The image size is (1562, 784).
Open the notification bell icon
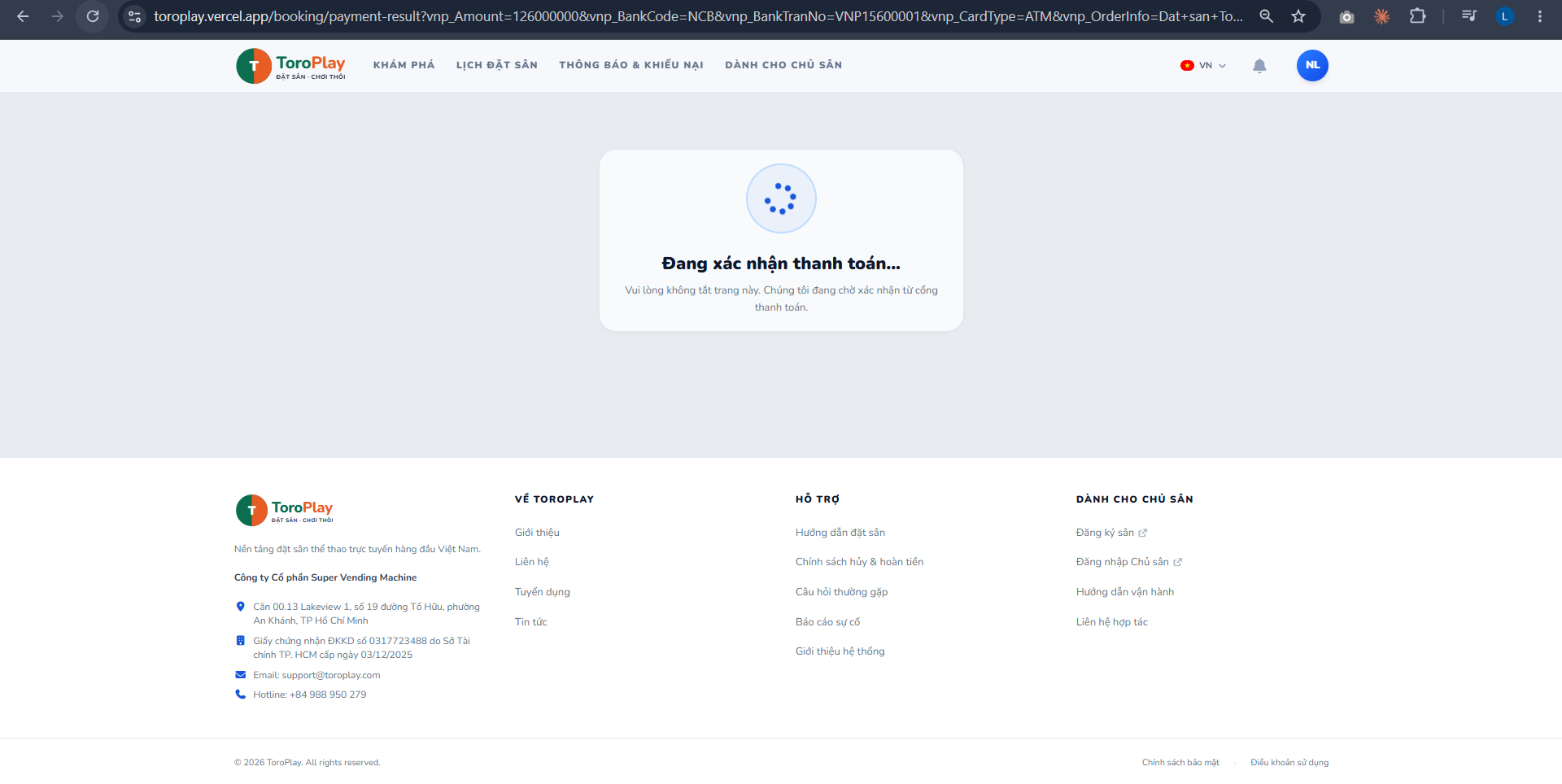point(1259,66)
